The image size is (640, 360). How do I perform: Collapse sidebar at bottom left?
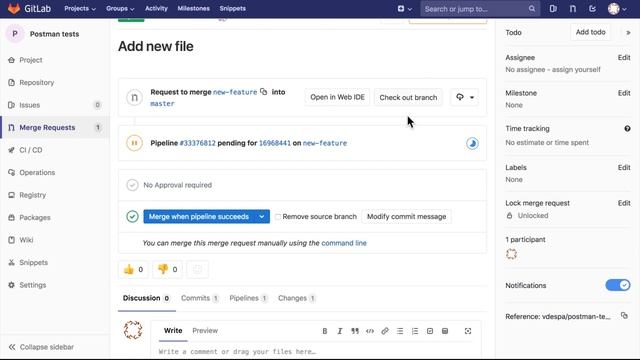pyautogui.click(x=41, y=347)
